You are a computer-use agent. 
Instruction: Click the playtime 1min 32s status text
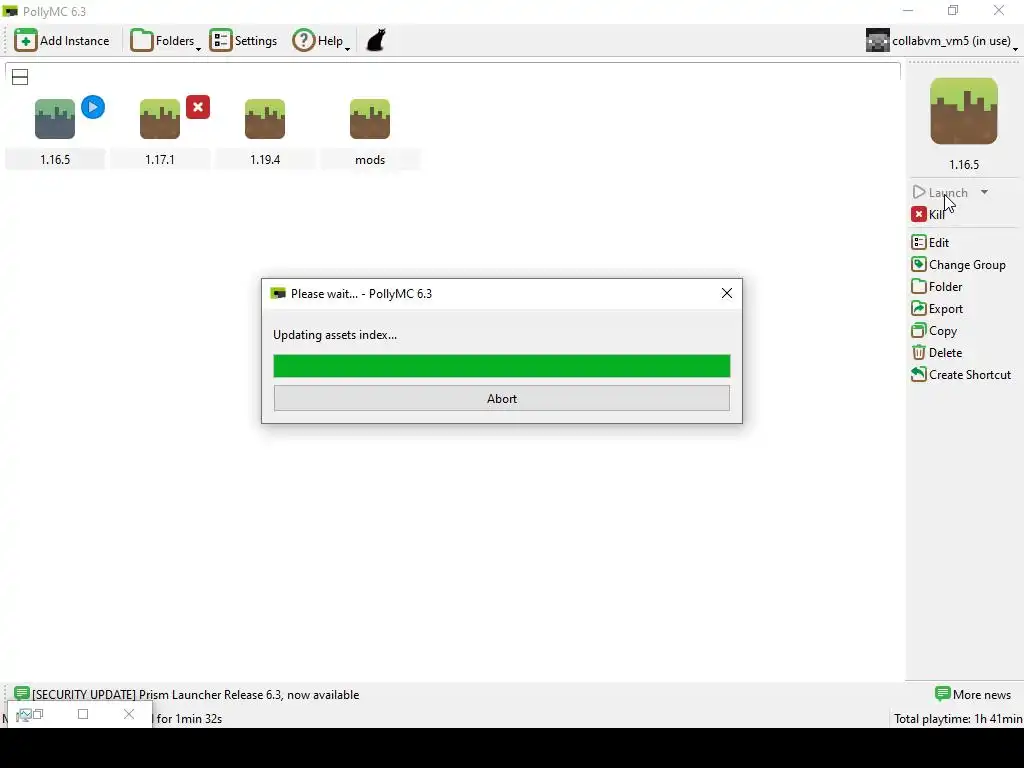[x=189, y=719]
